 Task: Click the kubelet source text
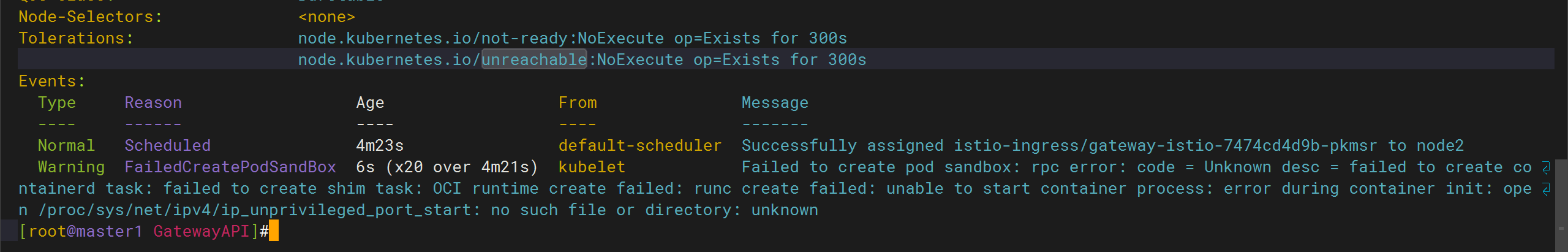(592, 167)
